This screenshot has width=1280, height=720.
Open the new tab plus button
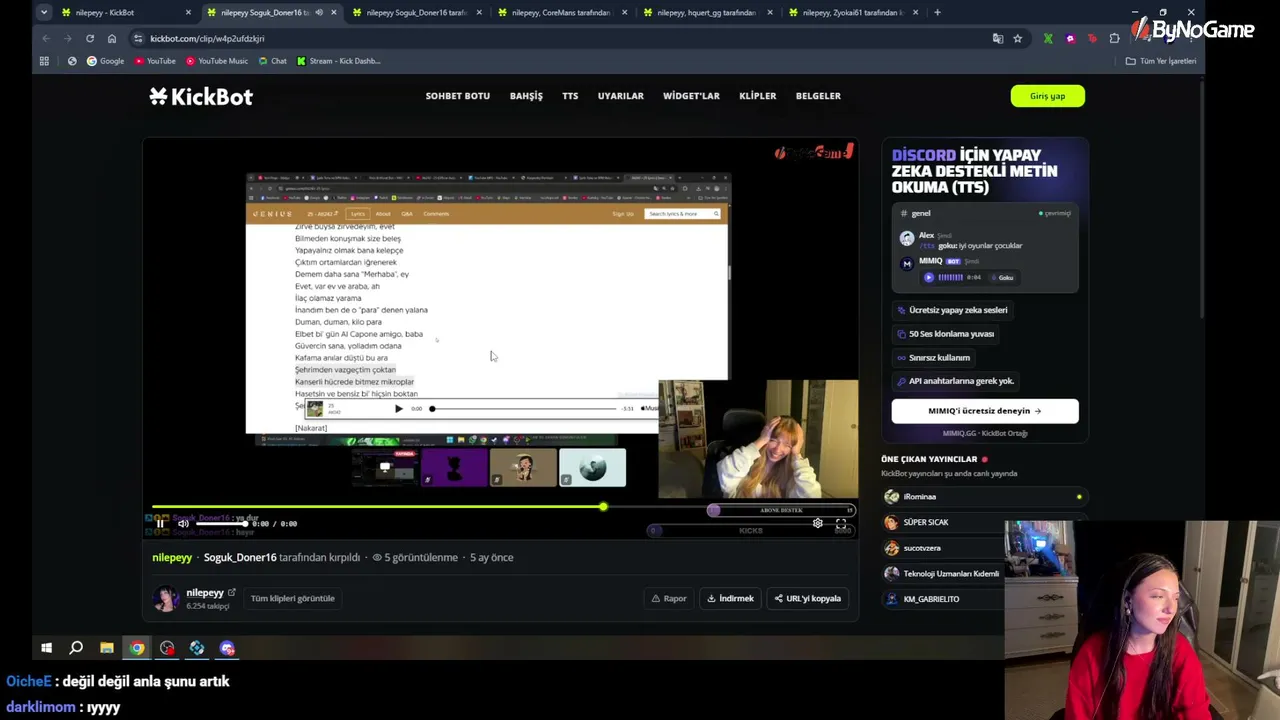937,12
